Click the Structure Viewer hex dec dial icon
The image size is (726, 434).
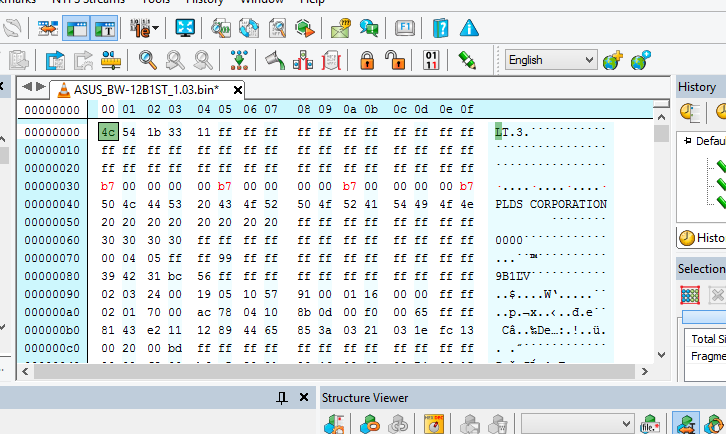433,424
